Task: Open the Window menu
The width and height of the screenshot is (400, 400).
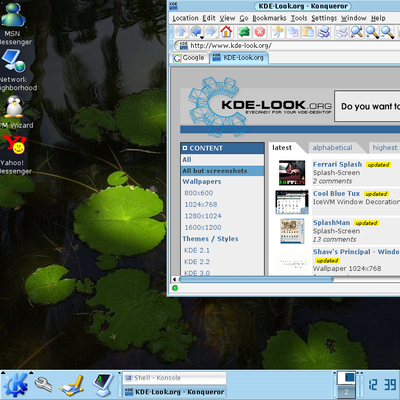Action: [x=353, y=18]
